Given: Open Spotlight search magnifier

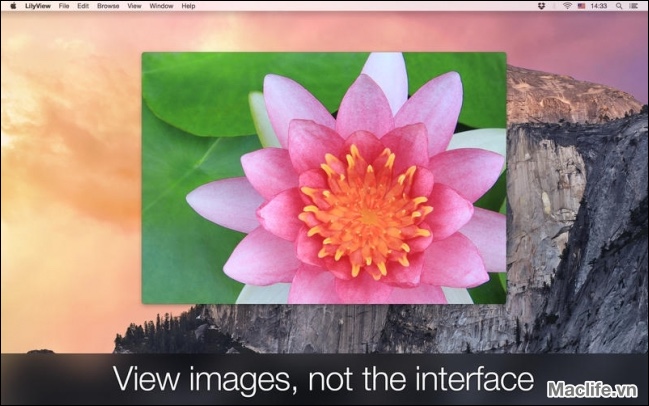Looking at the screenshot, I should click(x=620, y=6).
